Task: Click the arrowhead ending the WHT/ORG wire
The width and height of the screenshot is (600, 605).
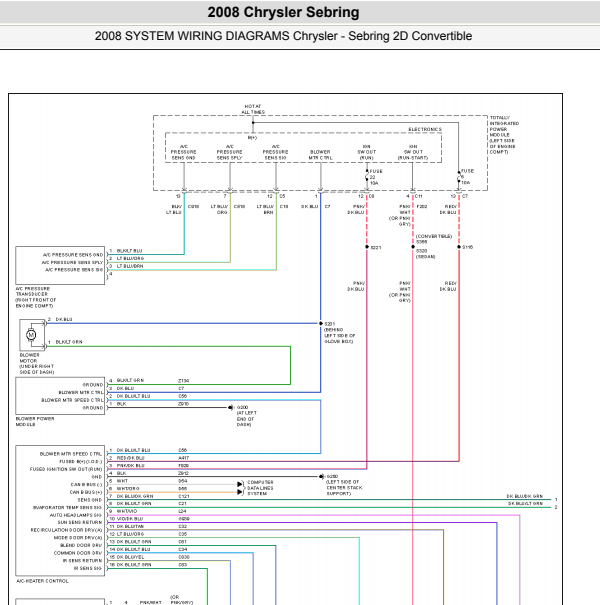Action: pos(240,492)
